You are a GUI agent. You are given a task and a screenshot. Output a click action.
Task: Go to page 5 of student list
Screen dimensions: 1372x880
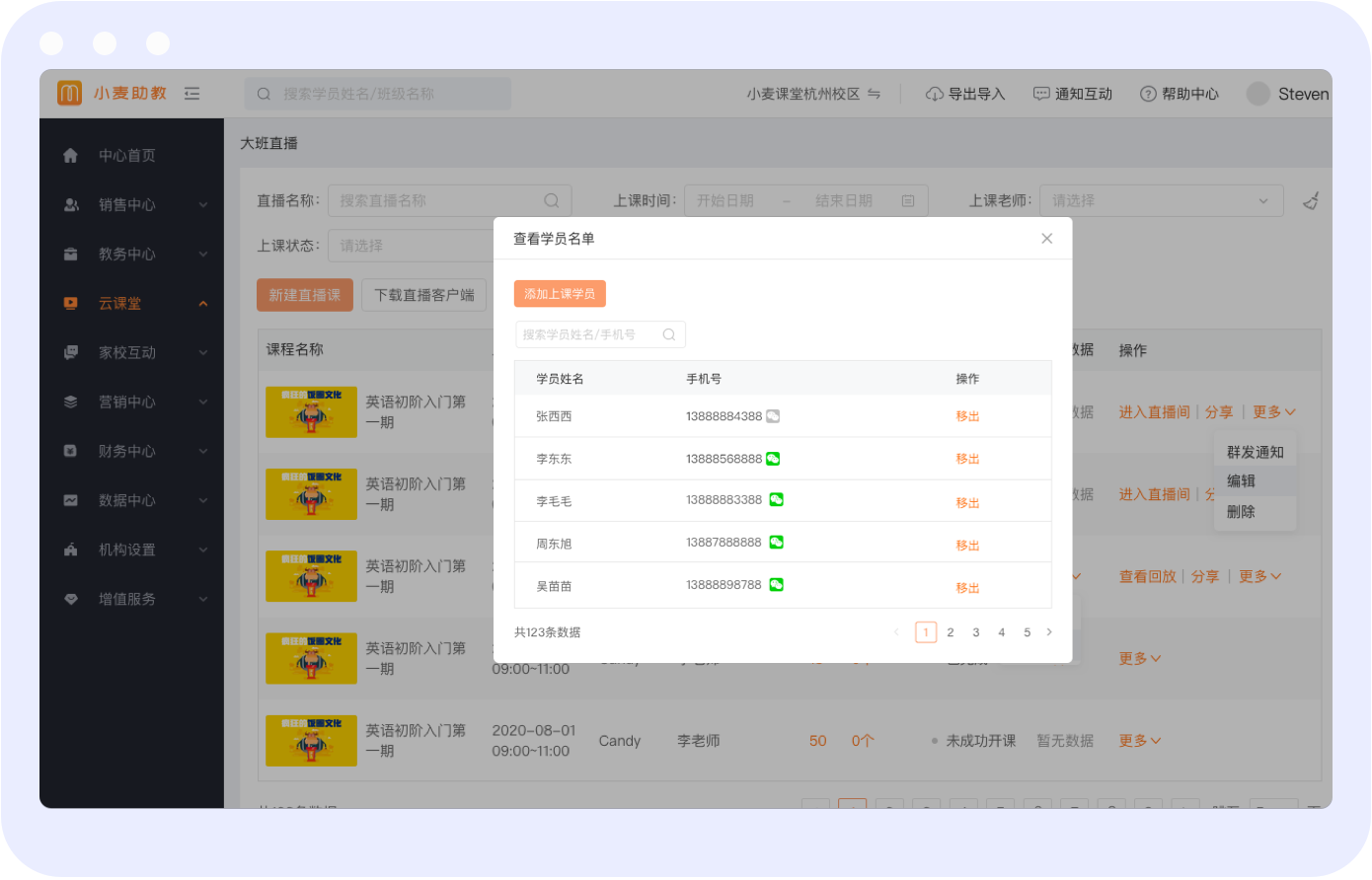(1027, 632)
